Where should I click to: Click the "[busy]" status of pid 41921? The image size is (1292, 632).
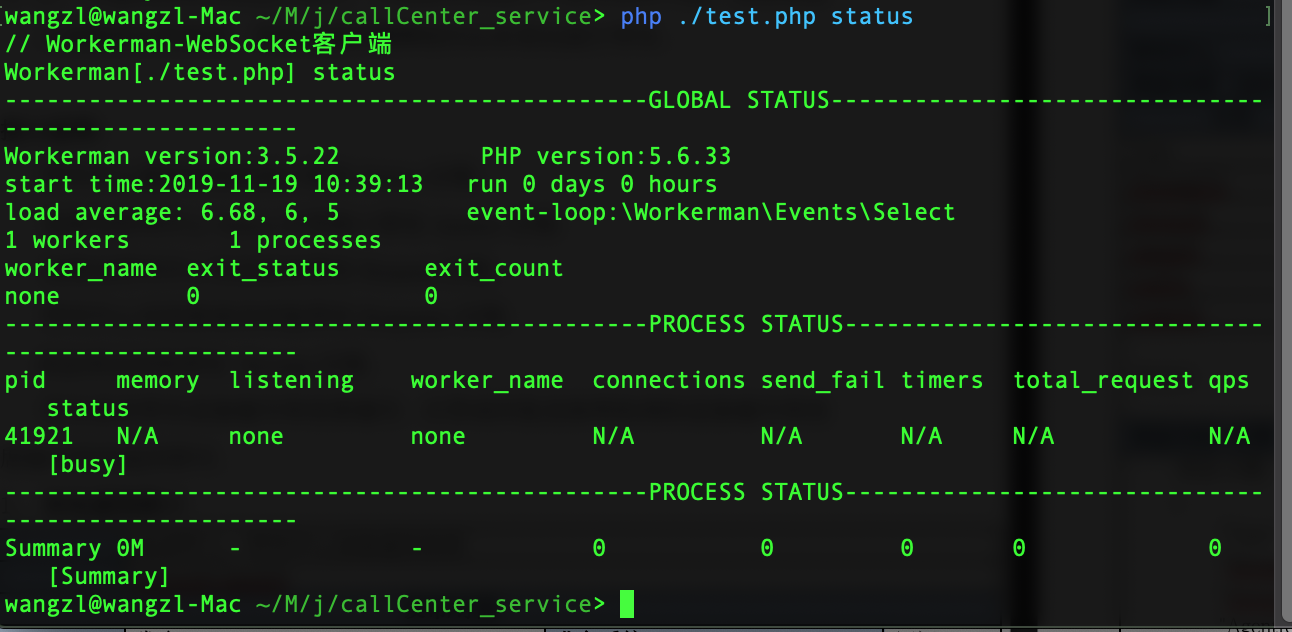(88, 464)
